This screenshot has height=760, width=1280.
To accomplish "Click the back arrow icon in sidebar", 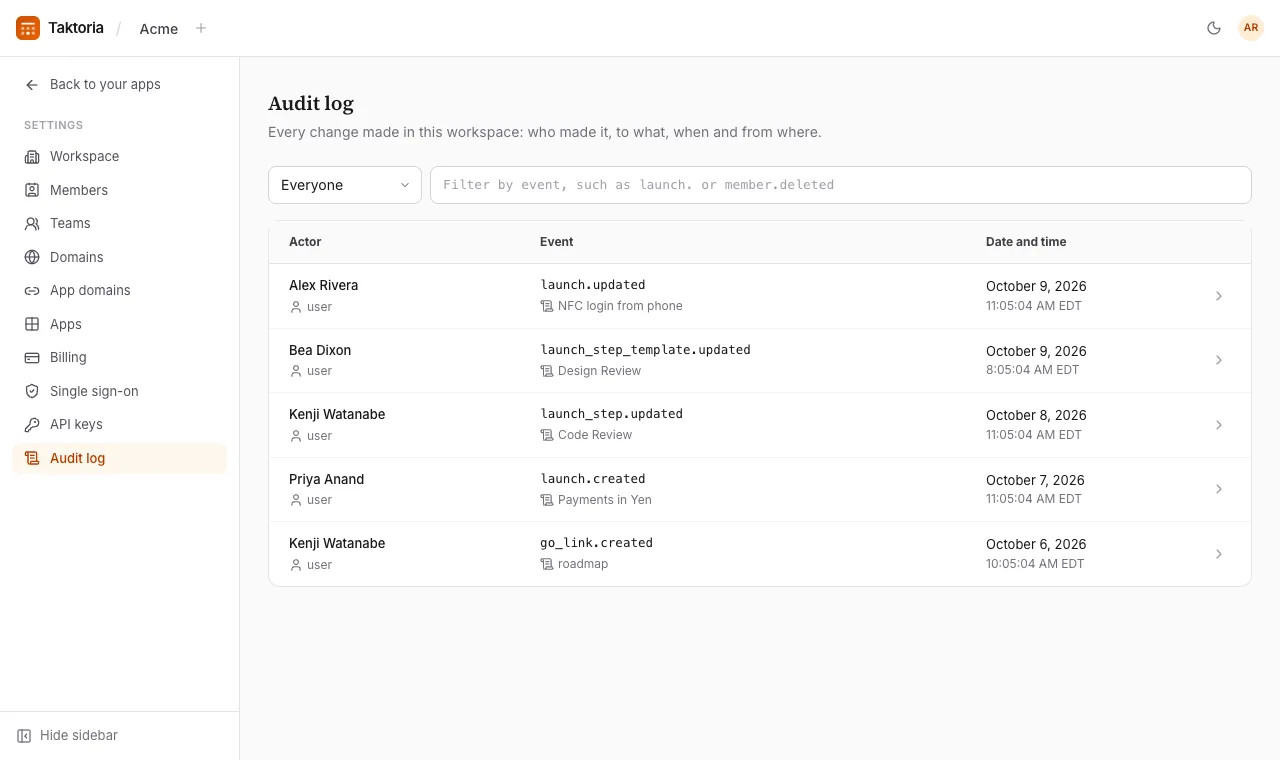I will (32, 85).
